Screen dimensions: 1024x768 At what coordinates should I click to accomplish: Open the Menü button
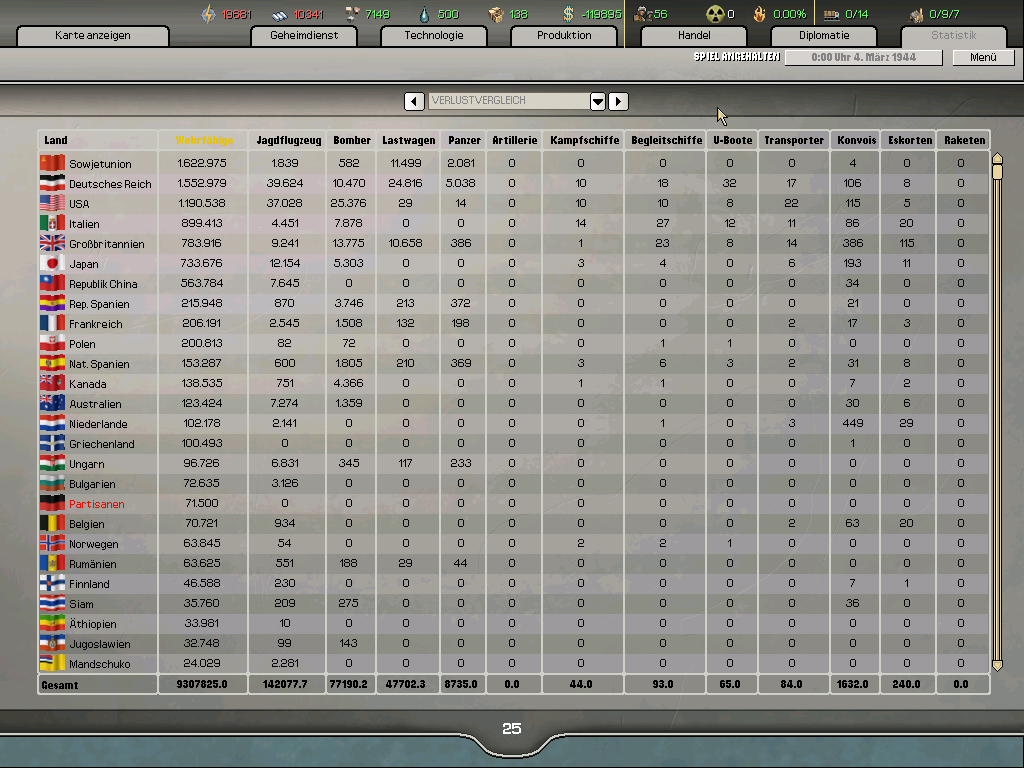tap(982, 57)
